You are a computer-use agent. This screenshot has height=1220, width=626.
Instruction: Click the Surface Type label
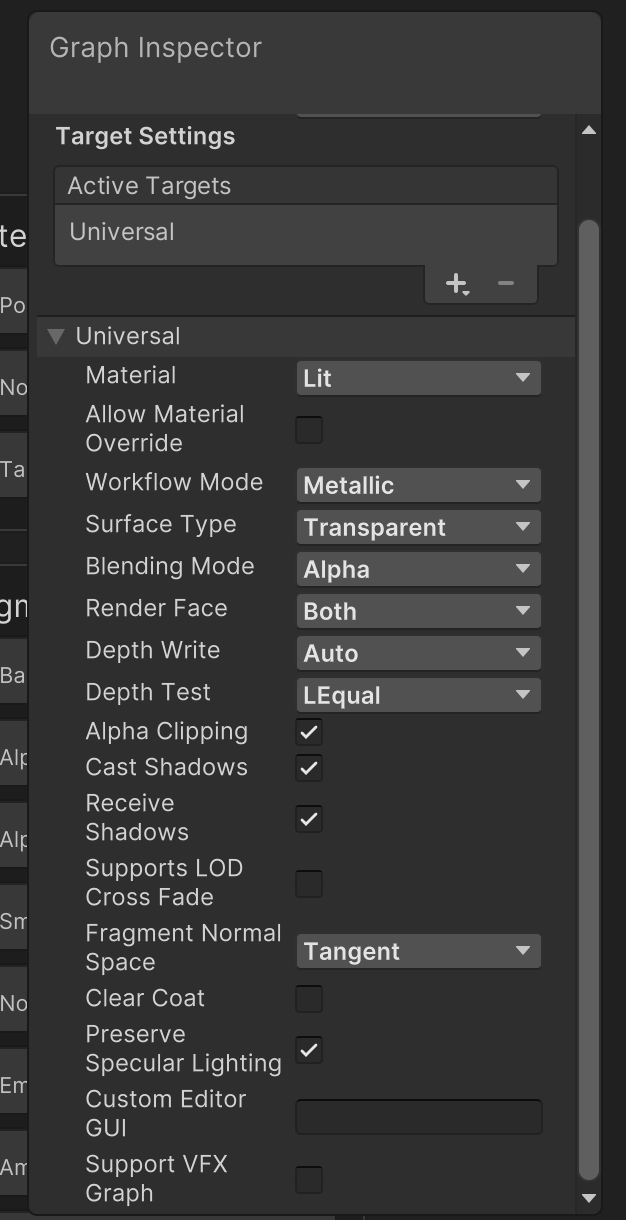point(161,524)
